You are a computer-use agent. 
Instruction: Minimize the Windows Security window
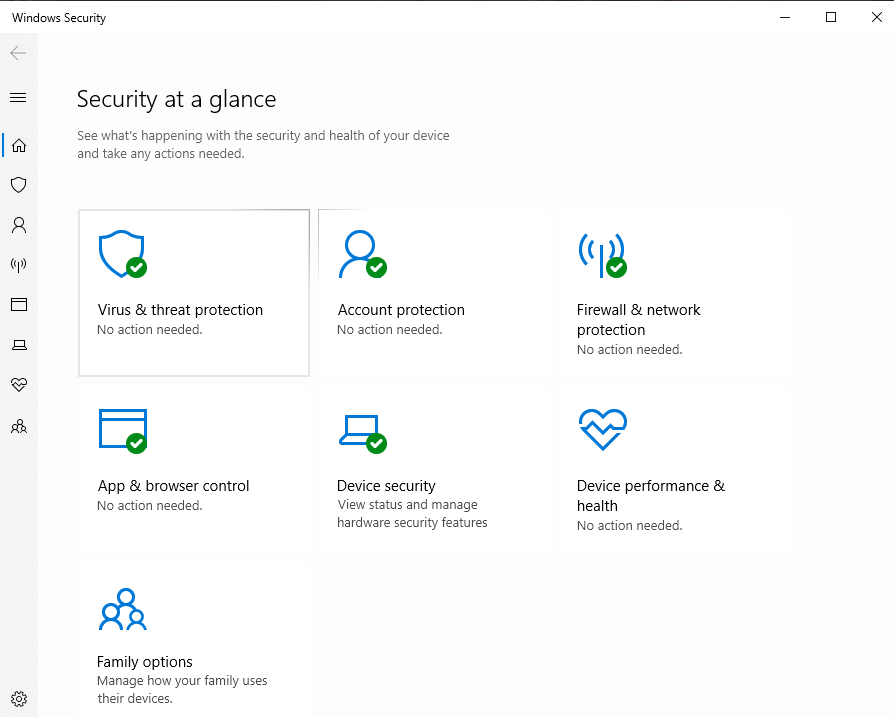[x=785, y=17]
